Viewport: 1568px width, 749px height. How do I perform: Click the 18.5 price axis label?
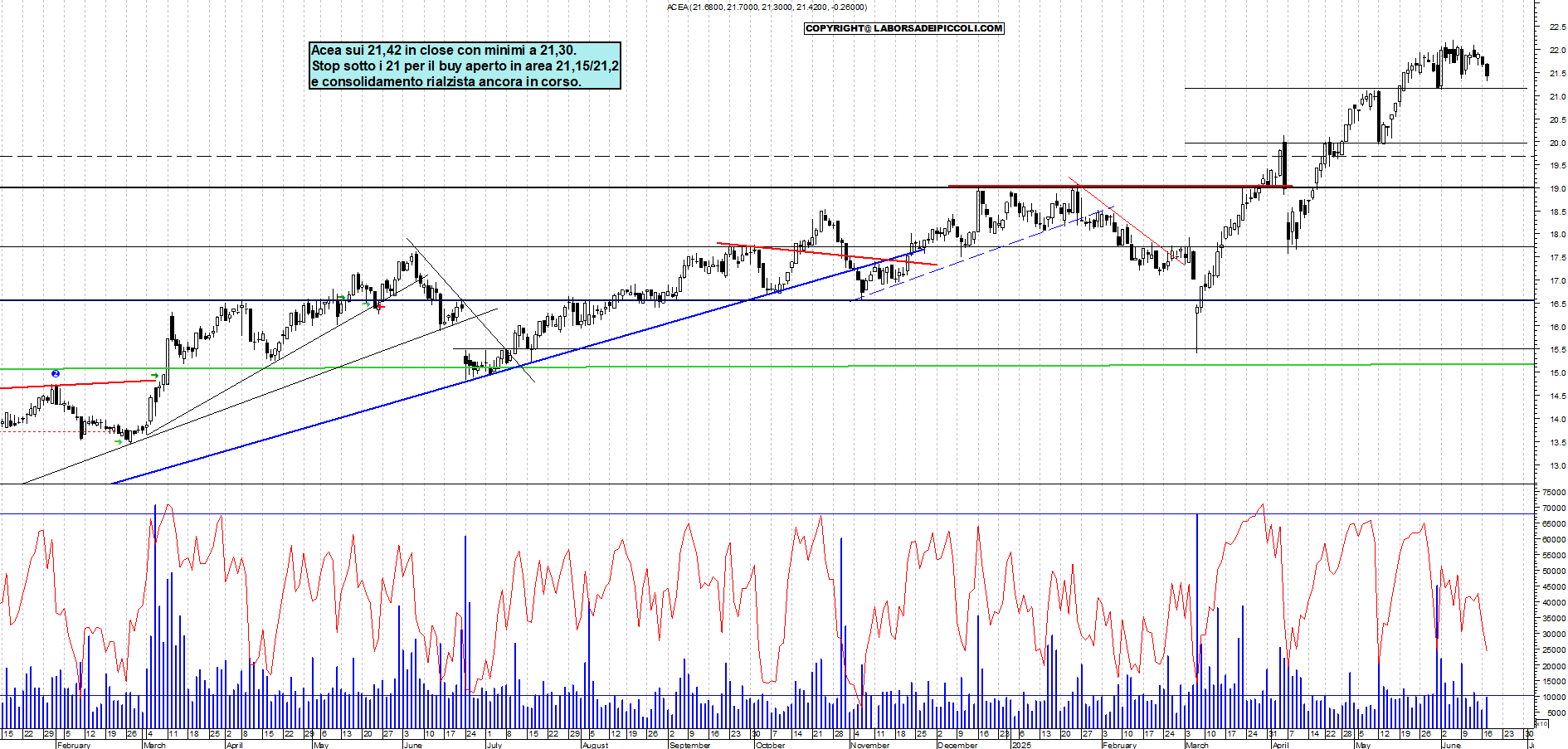pos(1557,212)
